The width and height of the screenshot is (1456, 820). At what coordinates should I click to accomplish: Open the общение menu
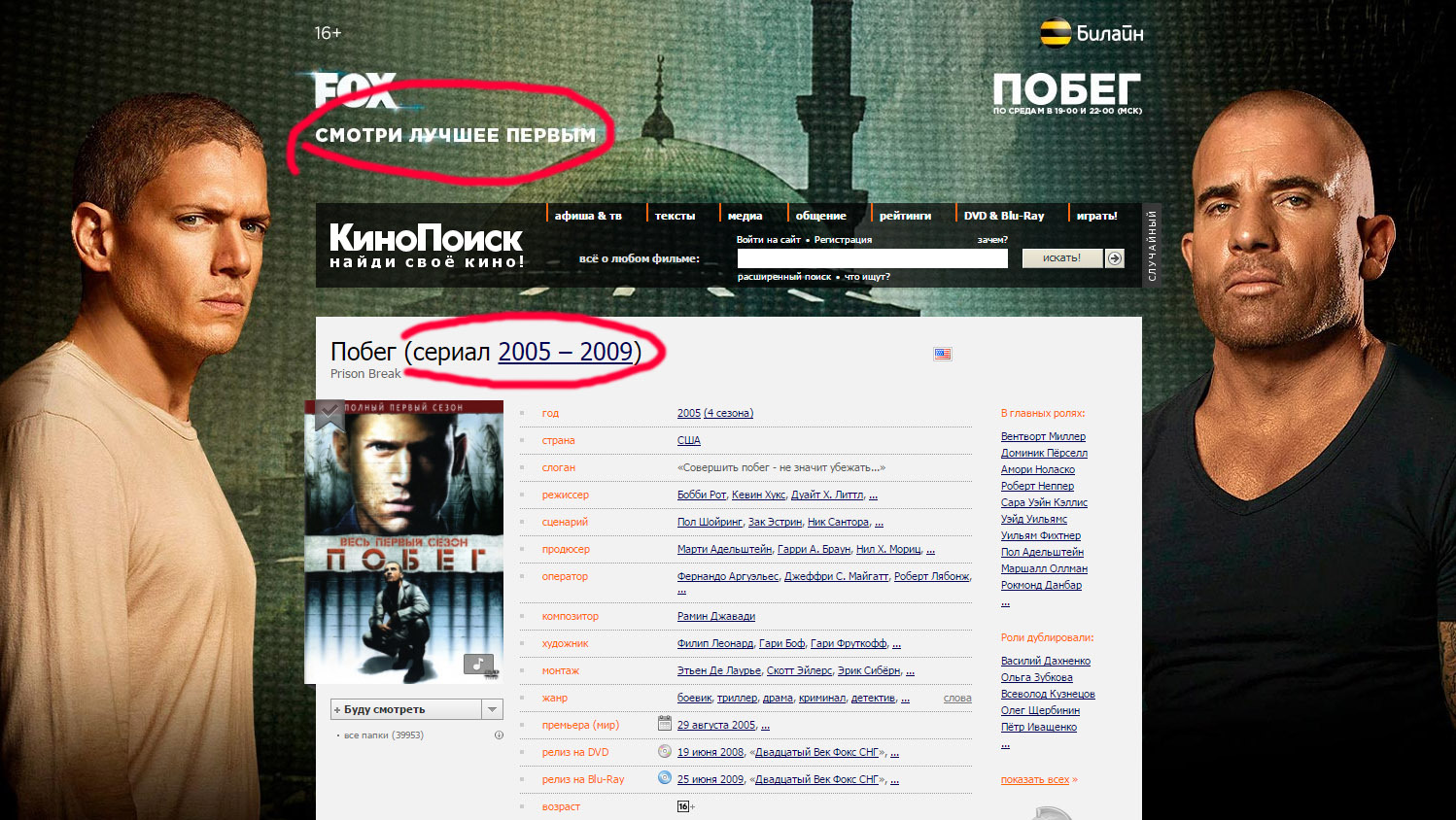pos(820,216)
